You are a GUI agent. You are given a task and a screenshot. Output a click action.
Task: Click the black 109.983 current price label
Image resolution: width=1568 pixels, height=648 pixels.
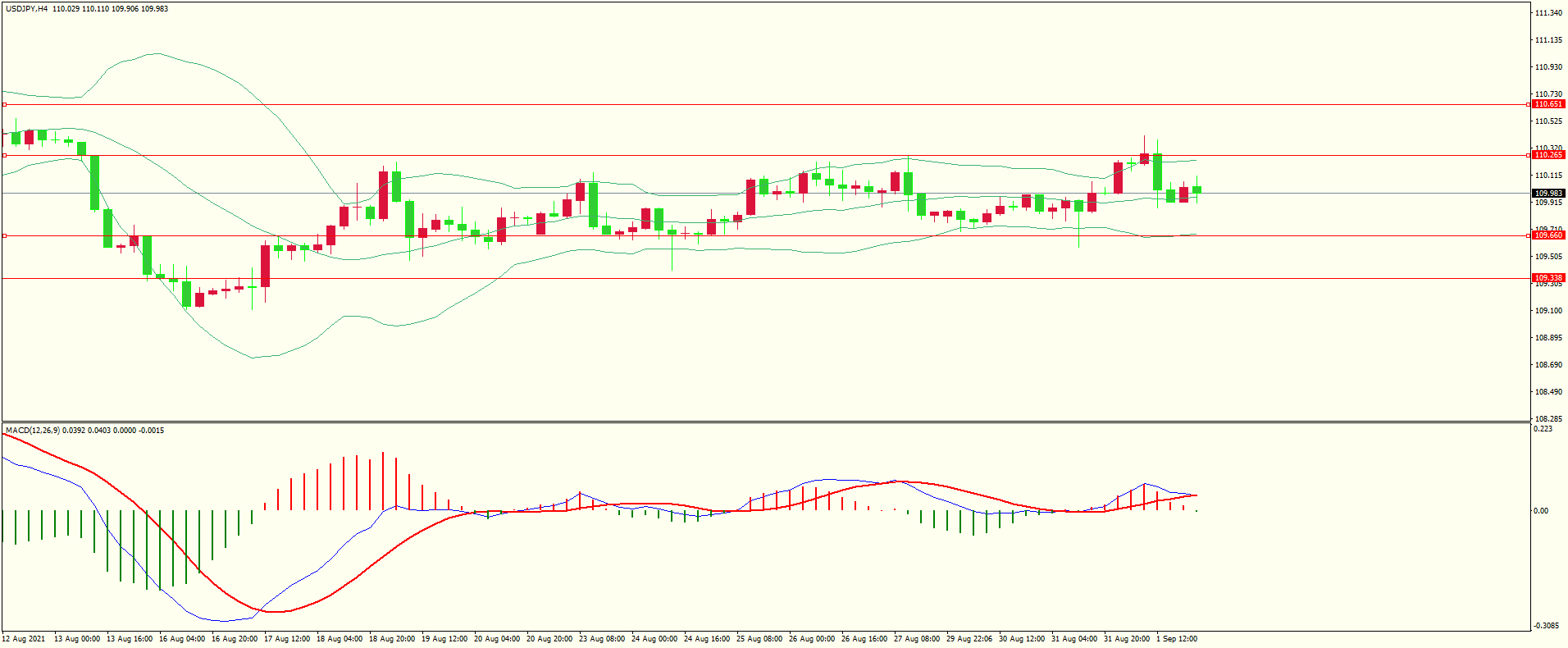[x=1548, y=194]
